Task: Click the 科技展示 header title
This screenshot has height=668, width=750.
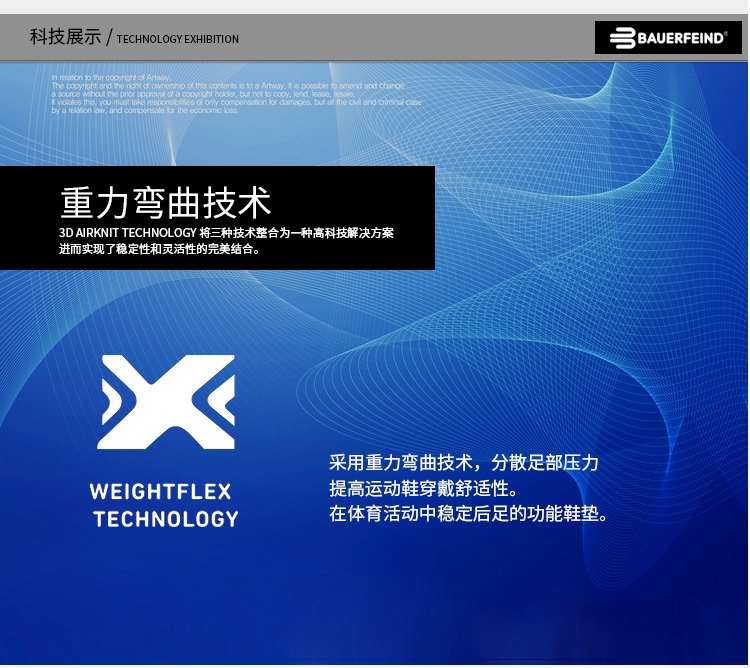Action: tap(65, 38)
